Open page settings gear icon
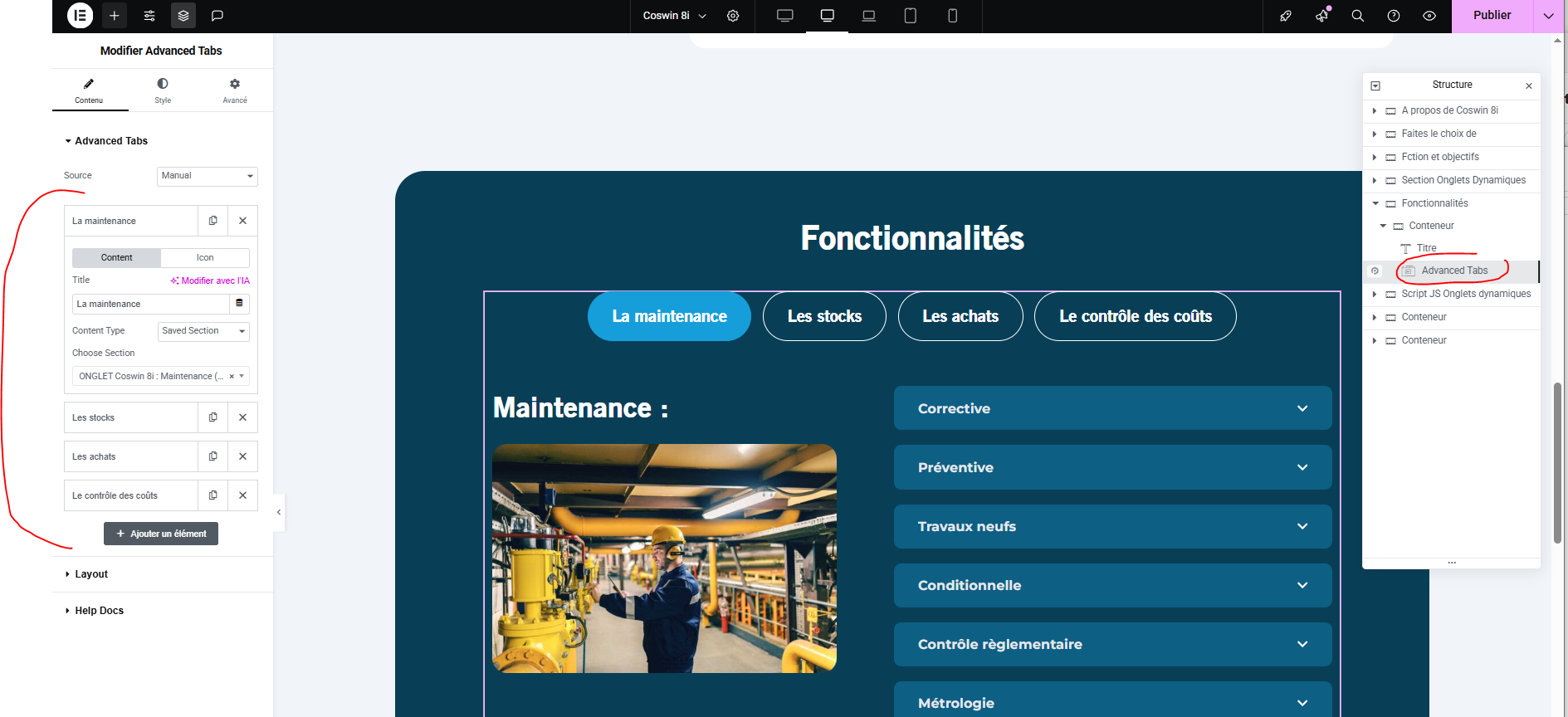 click(733, 16)
